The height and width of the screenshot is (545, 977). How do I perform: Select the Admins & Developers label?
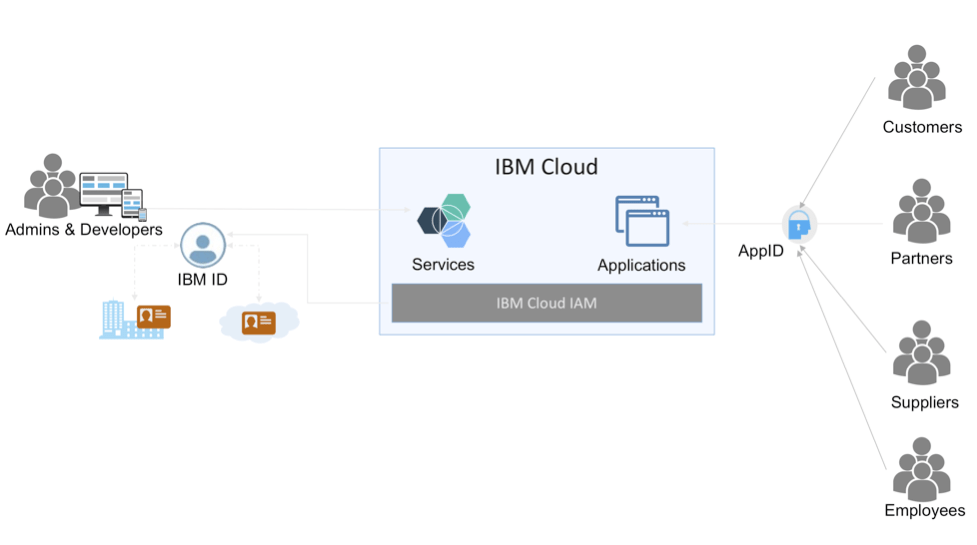(x=83, y=230)
